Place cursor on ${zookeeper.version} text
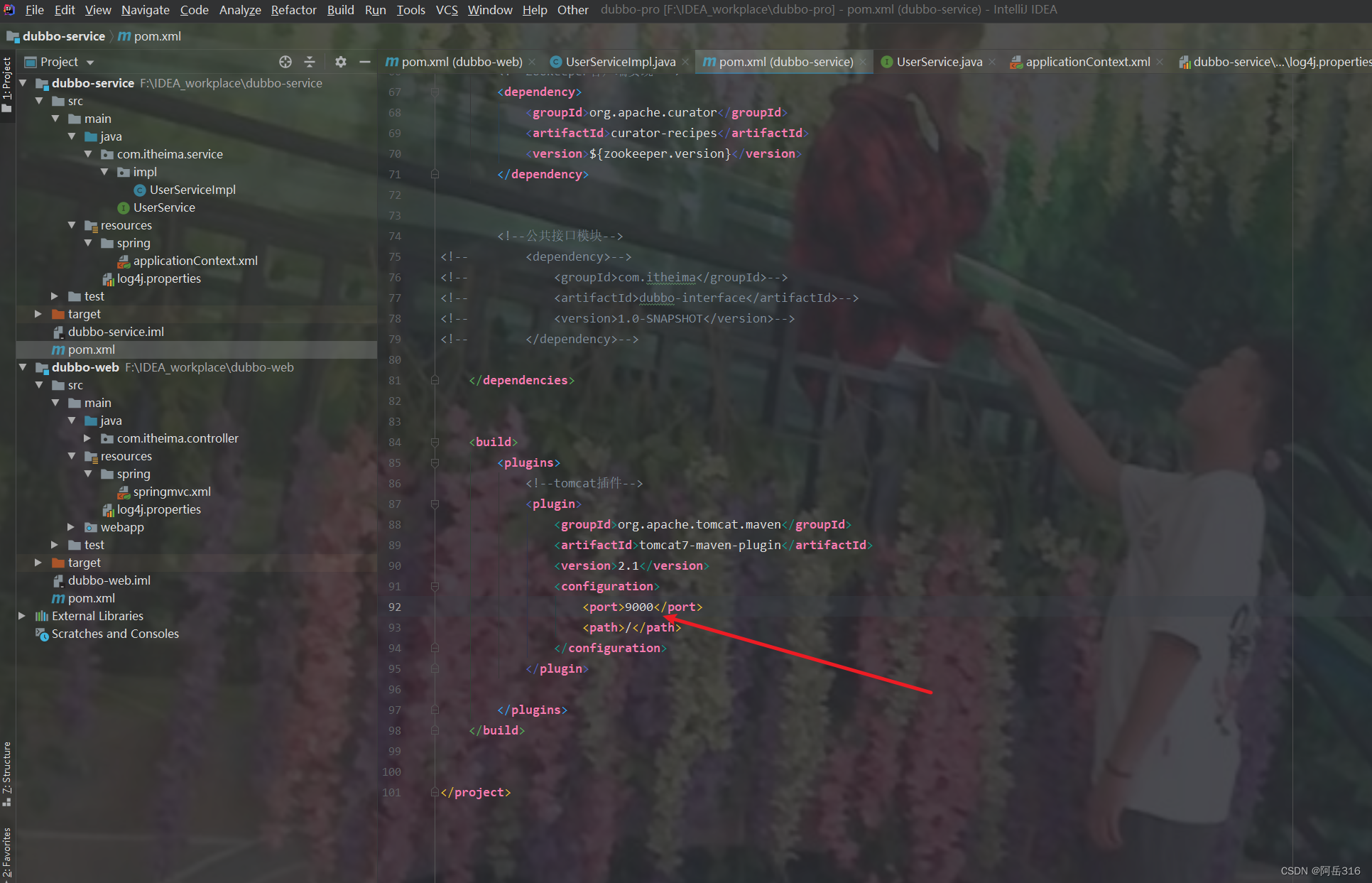This screenshot has height=883, width=1372. click(660, 153)
